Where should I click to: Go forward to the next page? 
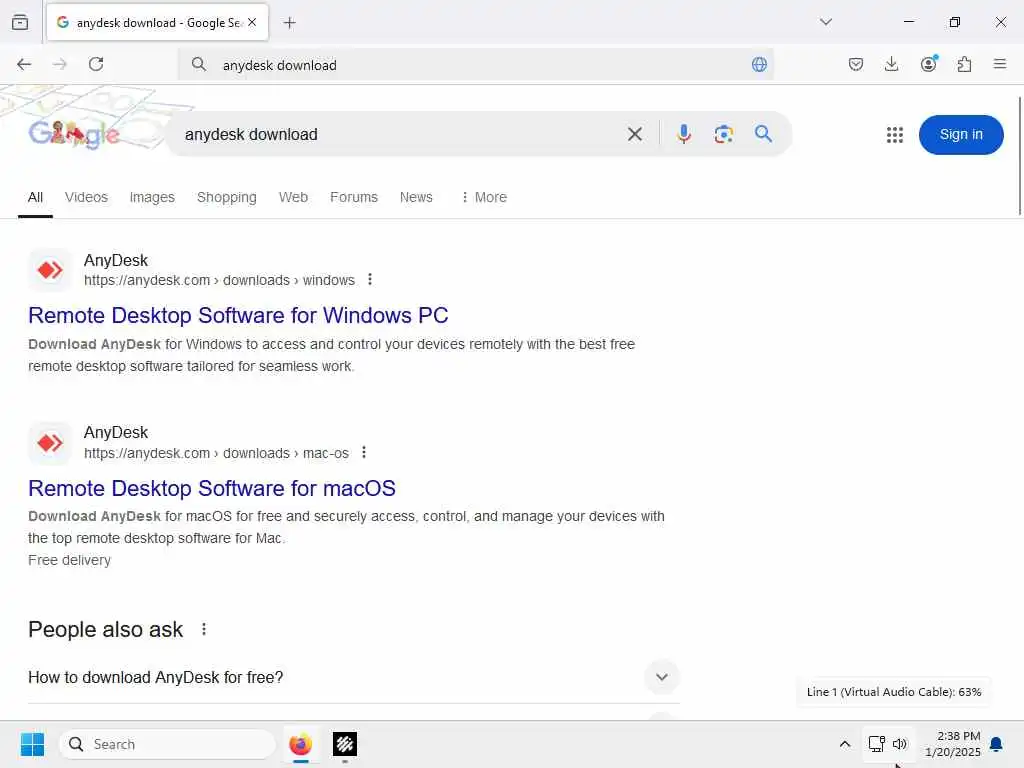(60, 64)
